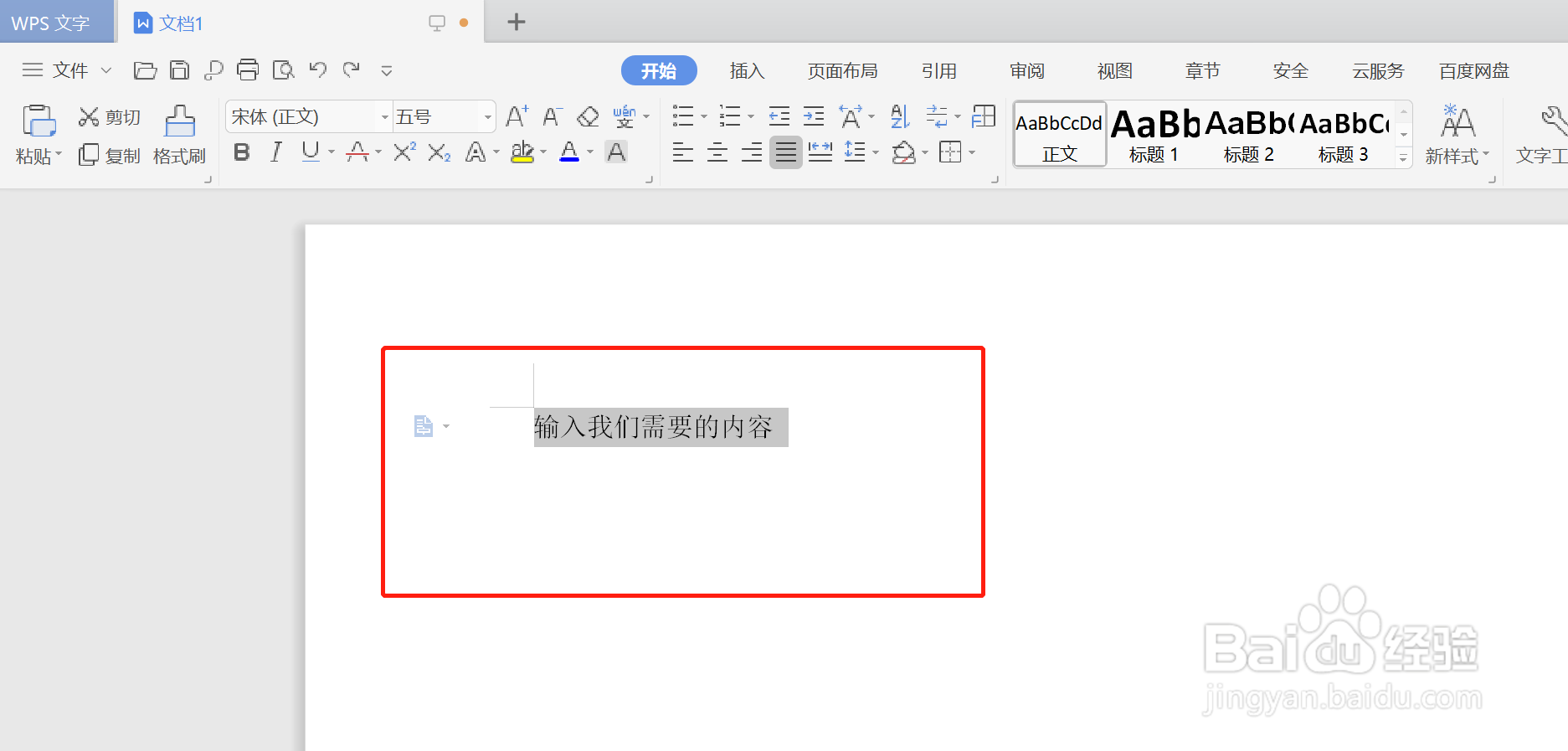Open the 审阅 tab

[x=1027, y=70]
